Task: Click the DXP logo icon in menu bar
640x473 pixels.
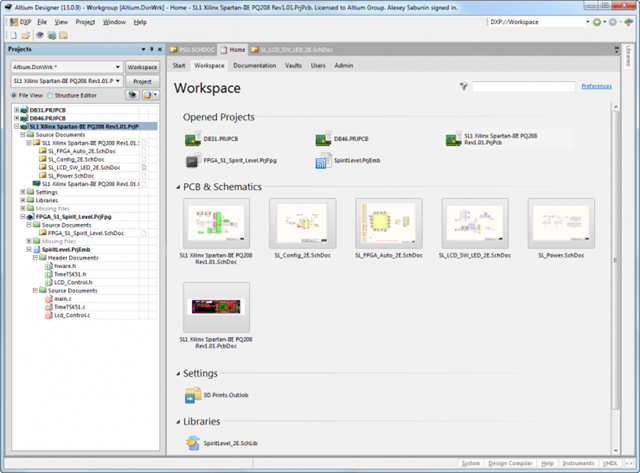Action: [x=14, y=22]
